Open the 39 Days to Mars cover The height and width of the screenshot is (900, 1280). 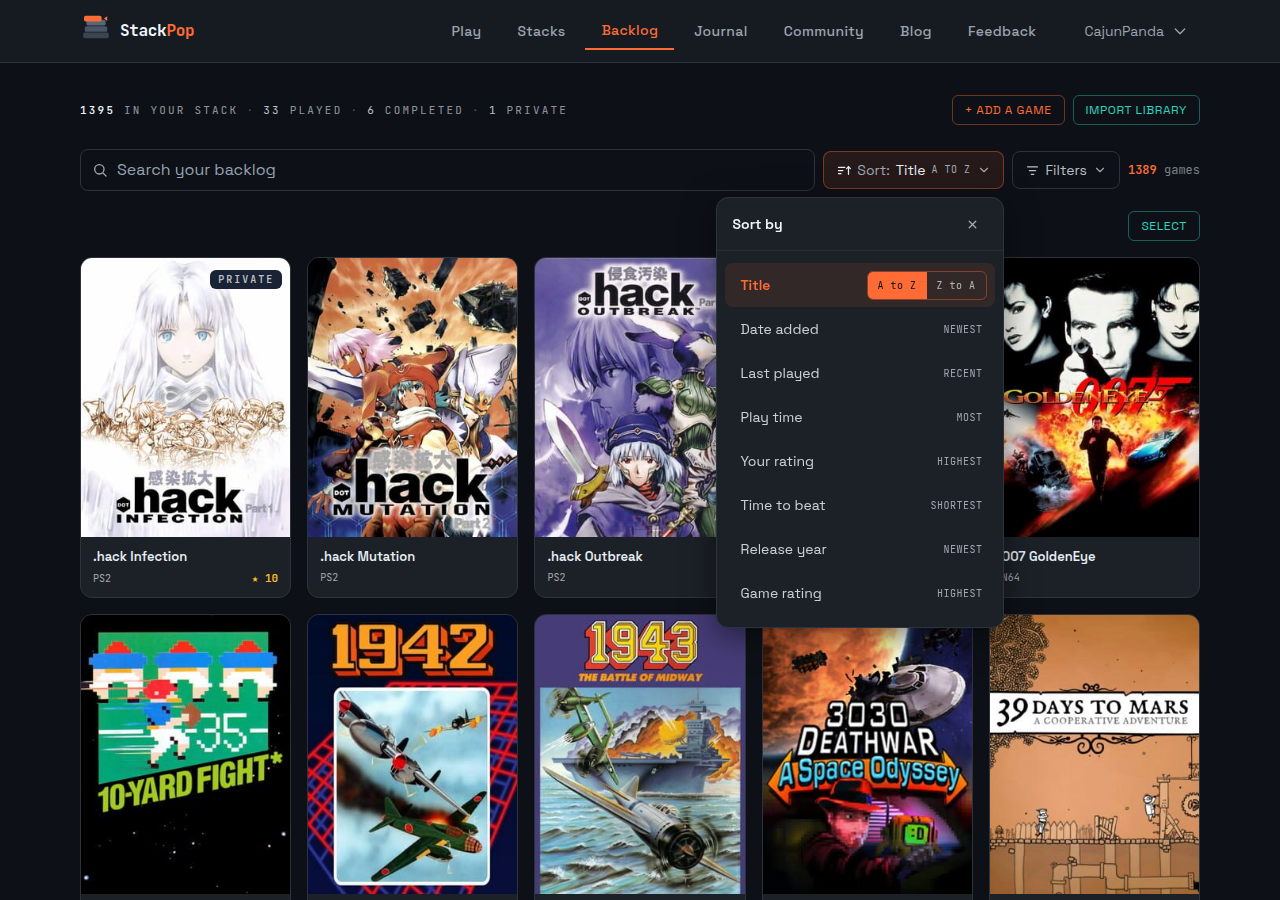click(1094, 754)
